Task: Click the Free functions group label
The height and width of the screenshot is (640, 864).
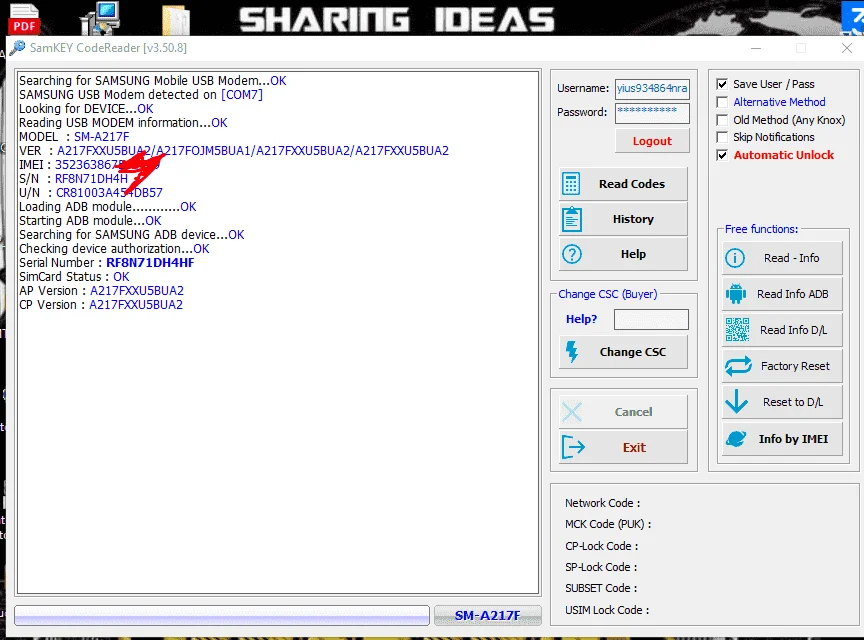Action: pos(761,229)
